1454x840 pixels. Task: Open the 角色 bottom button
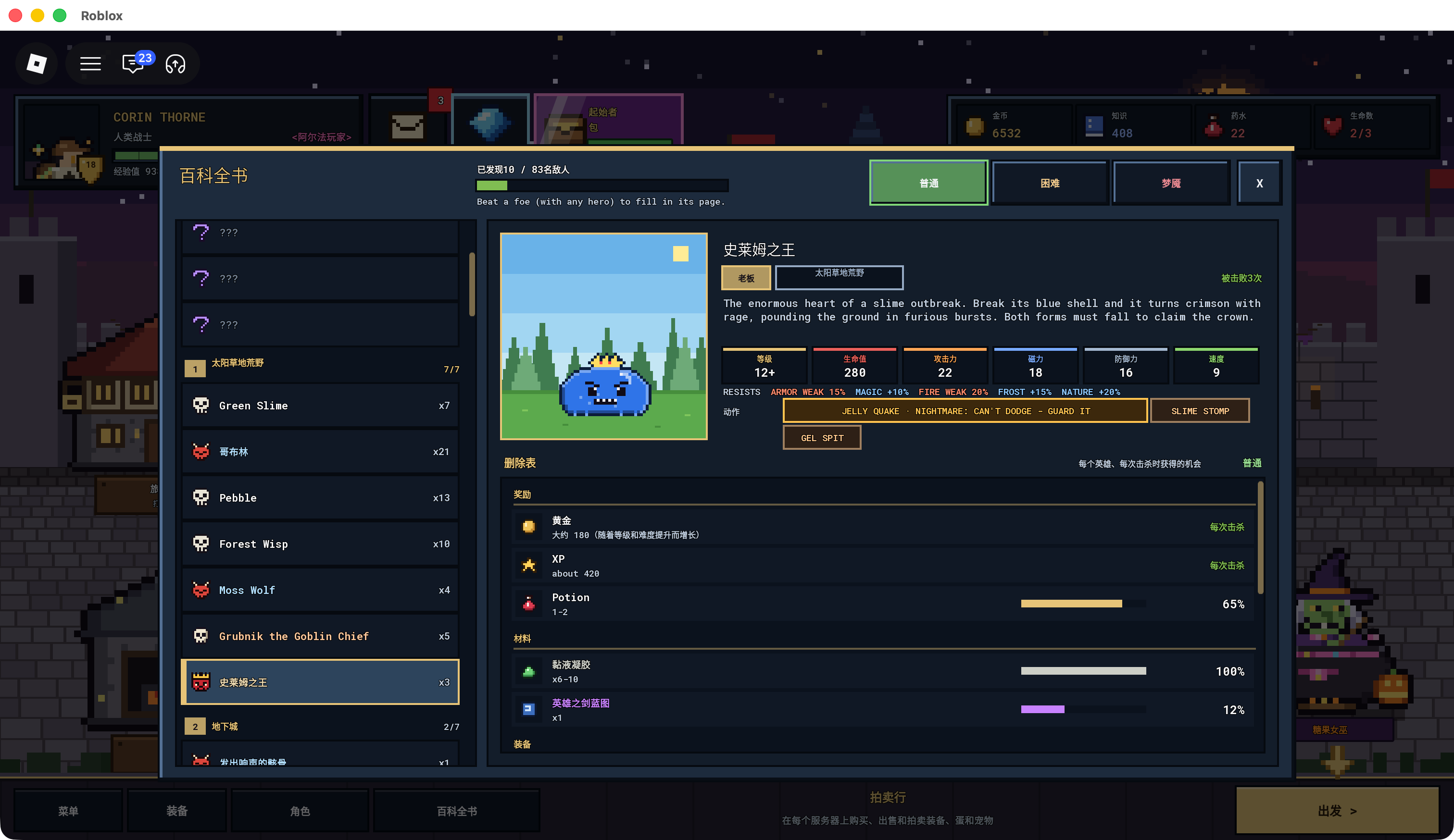click(300, 811)
